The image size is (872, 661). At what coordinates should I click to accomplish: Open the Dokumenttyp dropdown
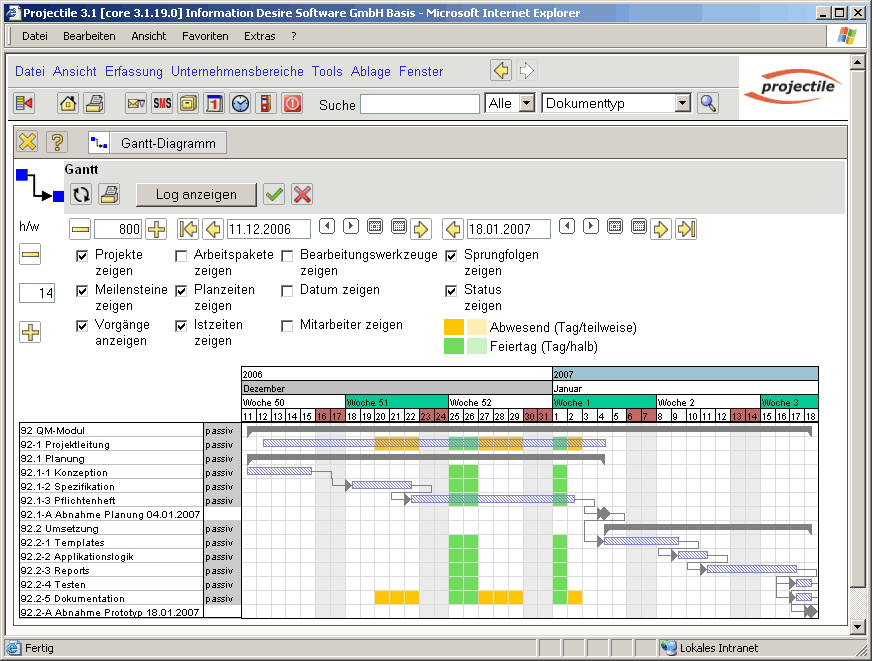[x=683, y=103]
